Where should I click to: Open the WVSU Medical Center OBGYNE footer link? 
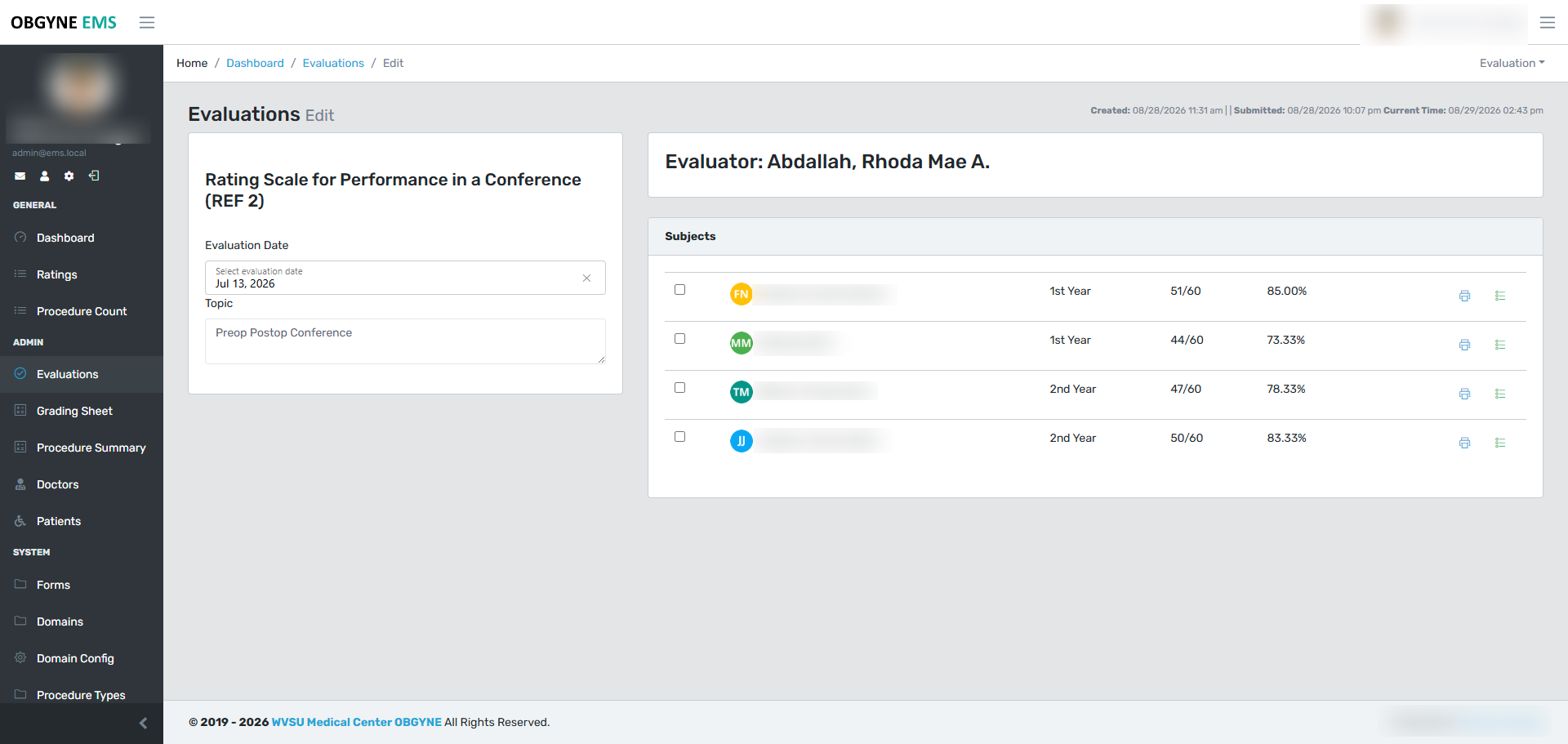(356, 722)
